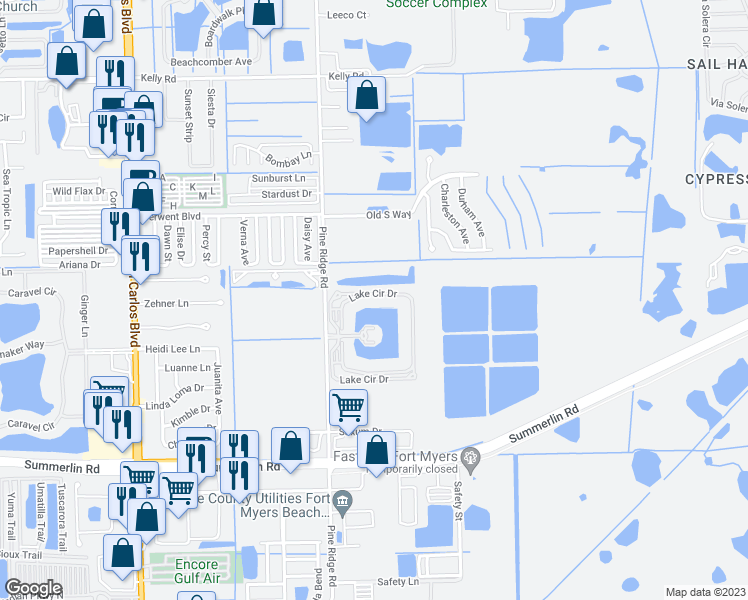Click the Zehner Ln street label
The image size is (748, 600).
point(166,303)
